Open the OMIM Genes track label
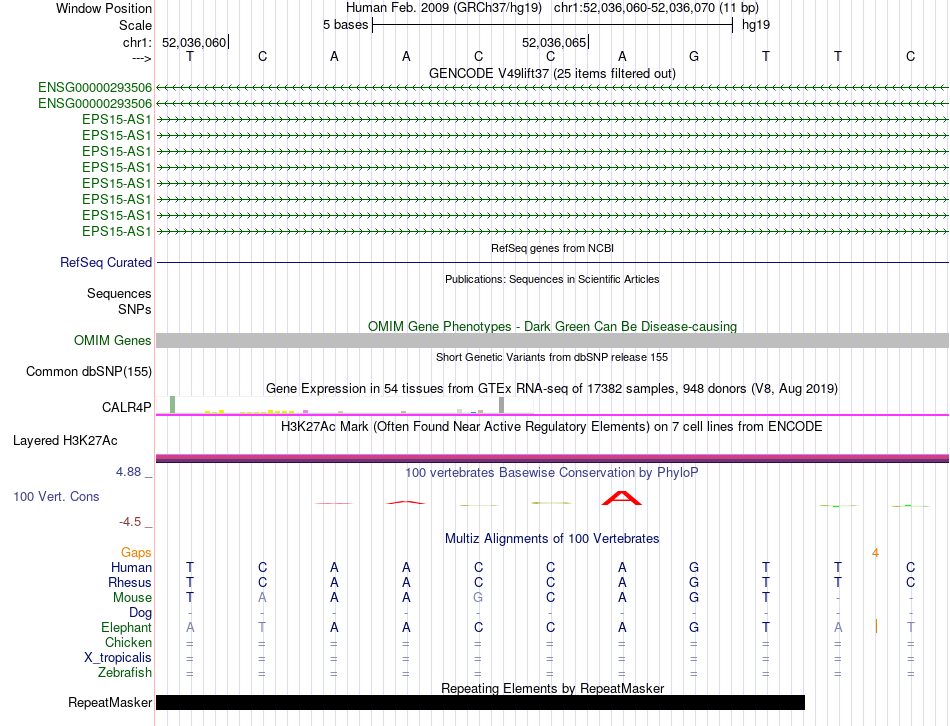This screenshot has width=950, height=726. tap(112, 341)
